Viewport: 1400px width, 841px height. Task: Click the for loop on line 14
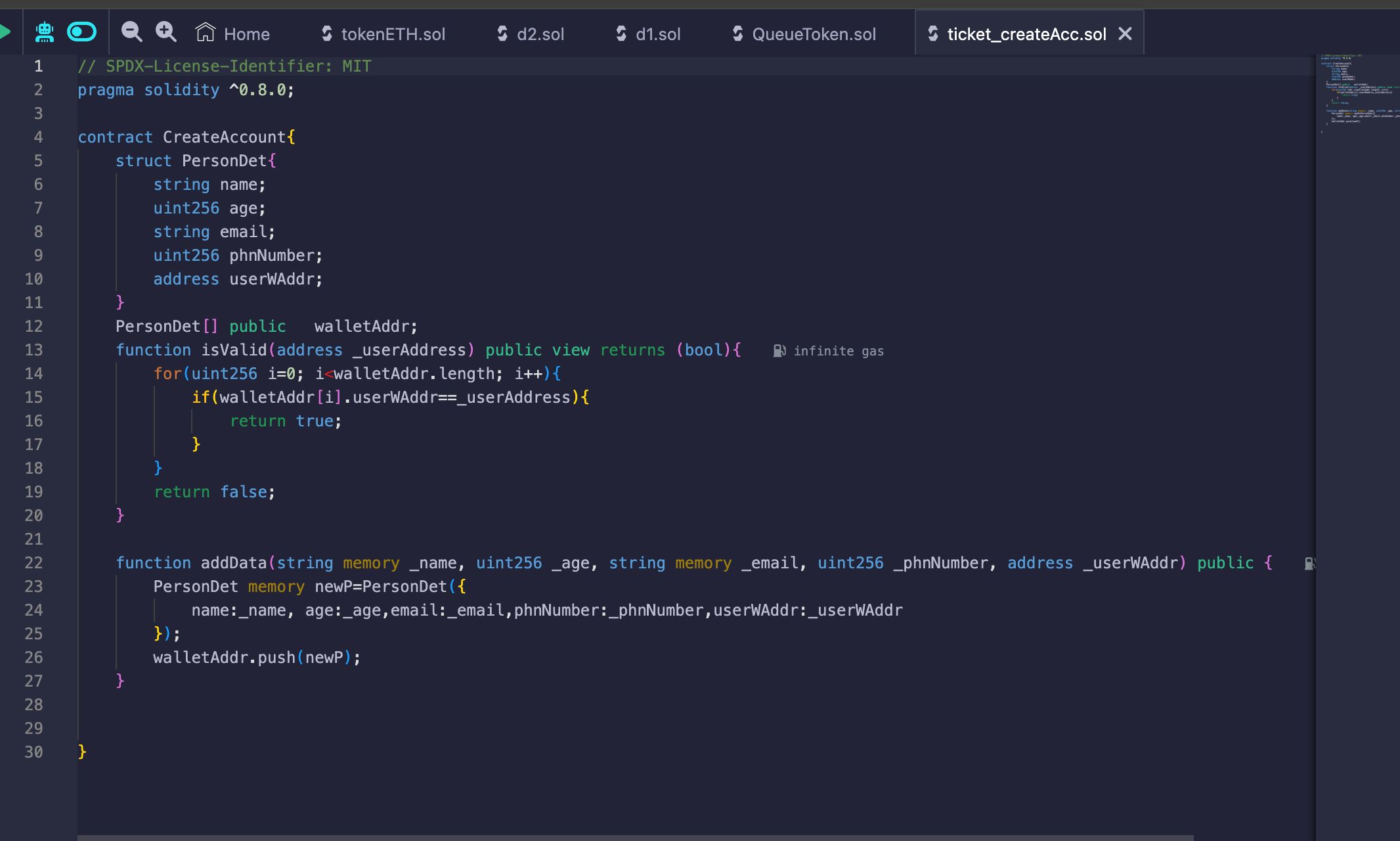(357, 374)
